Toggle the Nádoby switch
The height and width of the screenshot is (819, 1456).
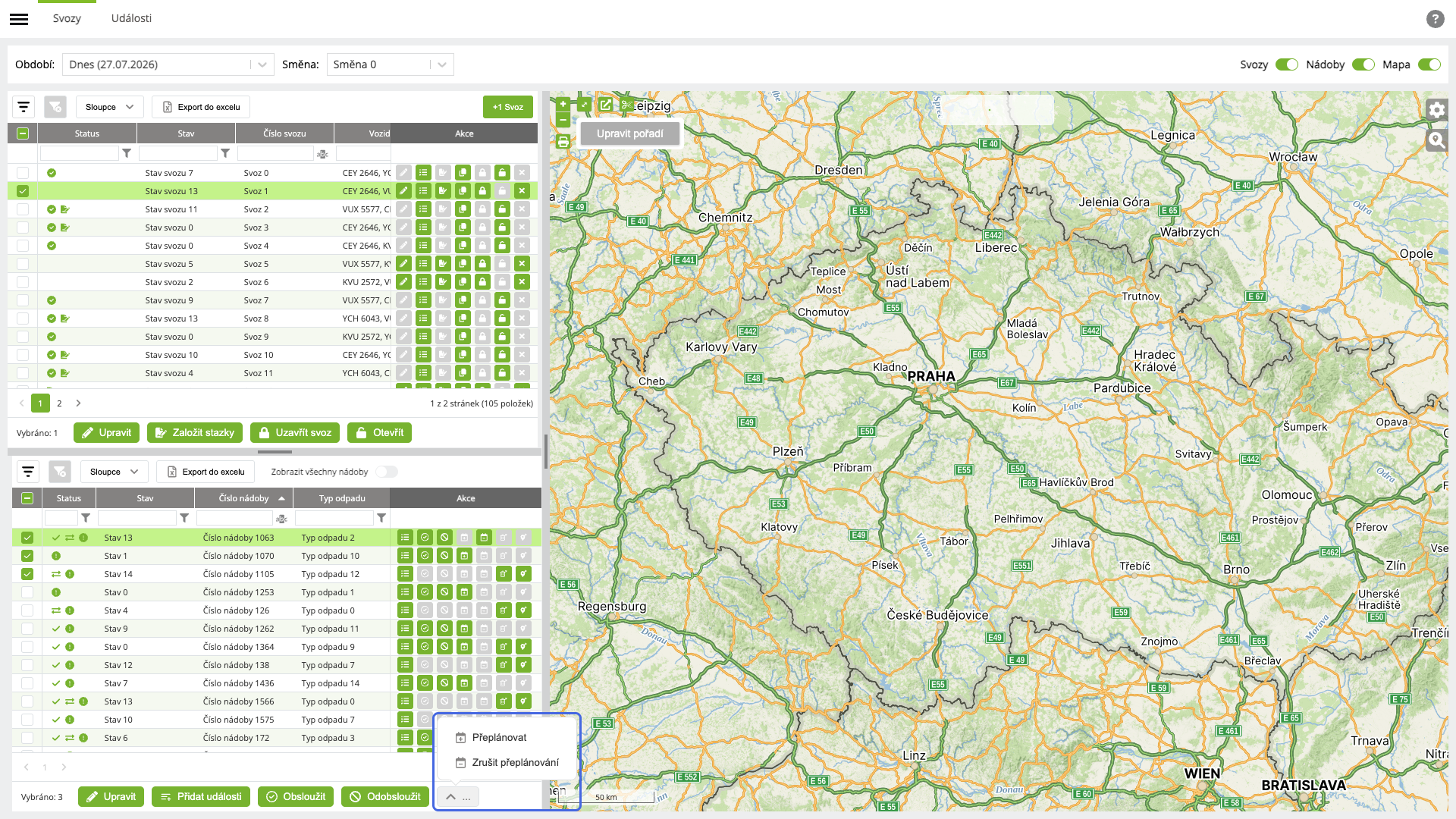(1363, 64)
